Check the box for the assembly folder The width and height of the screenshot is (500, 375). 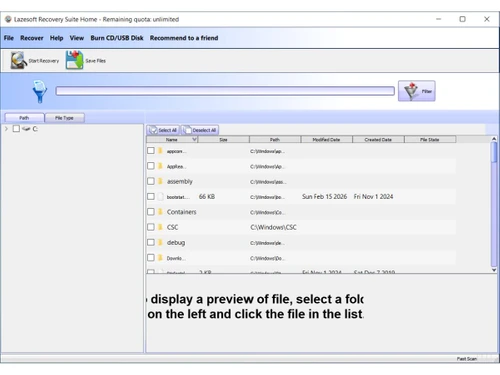pyautogui.click(x=151, y=181)
